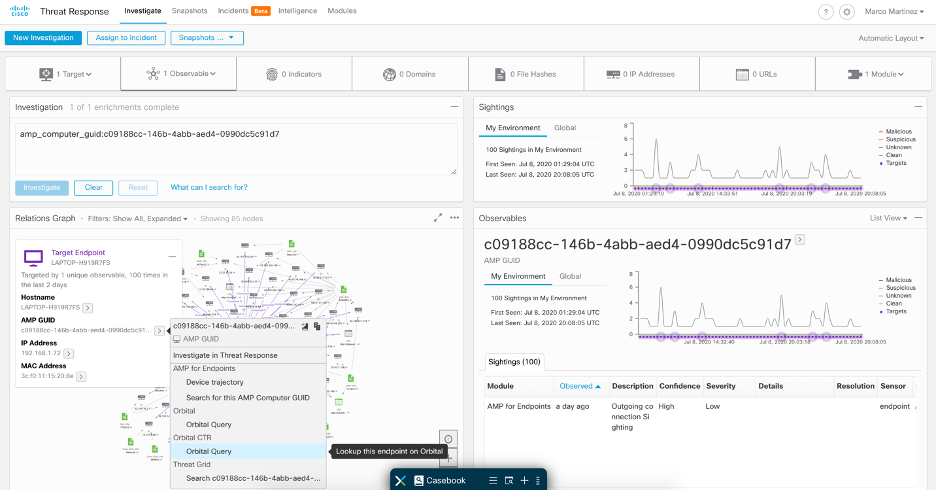
Task: Click the New Investigation button
Action: point(43,38)
